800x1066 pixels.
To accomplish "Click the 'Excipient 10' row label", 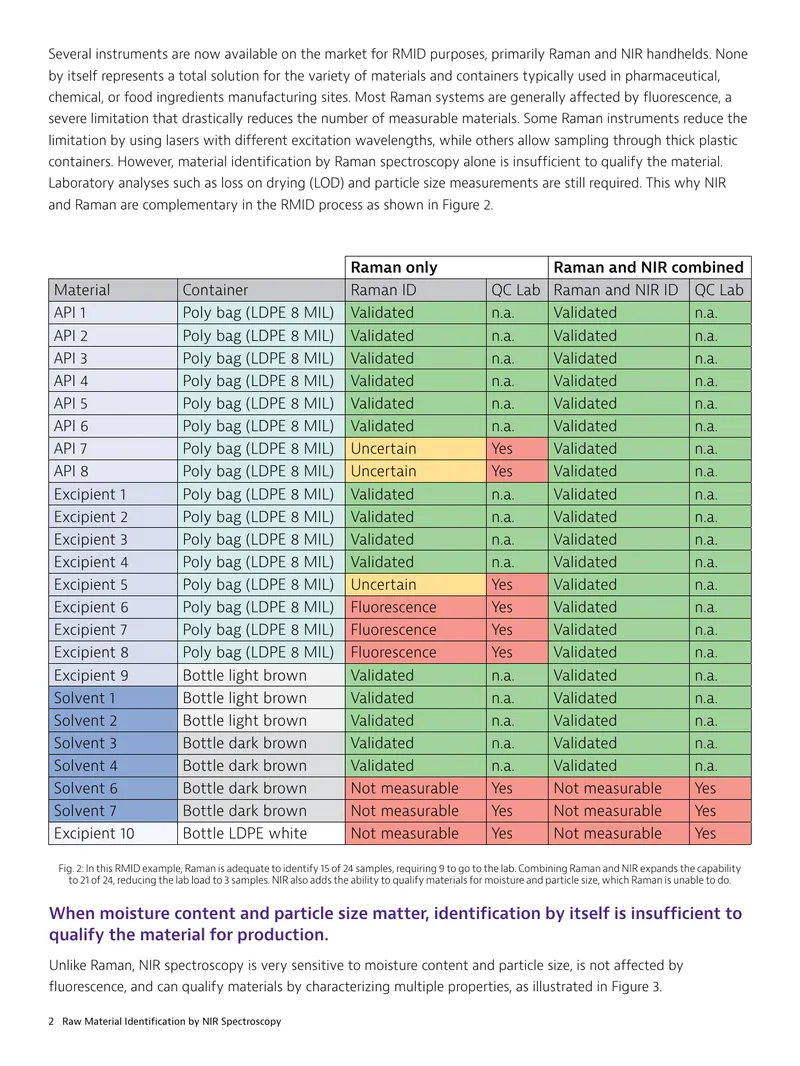I will (x=113, y=833).
